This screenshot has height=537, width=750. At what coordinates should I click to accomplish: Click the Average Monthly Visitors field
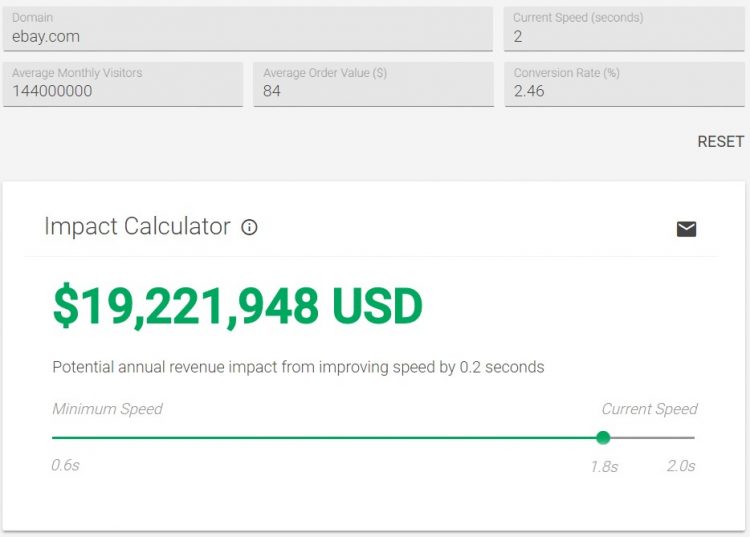(x=123, y=84)
